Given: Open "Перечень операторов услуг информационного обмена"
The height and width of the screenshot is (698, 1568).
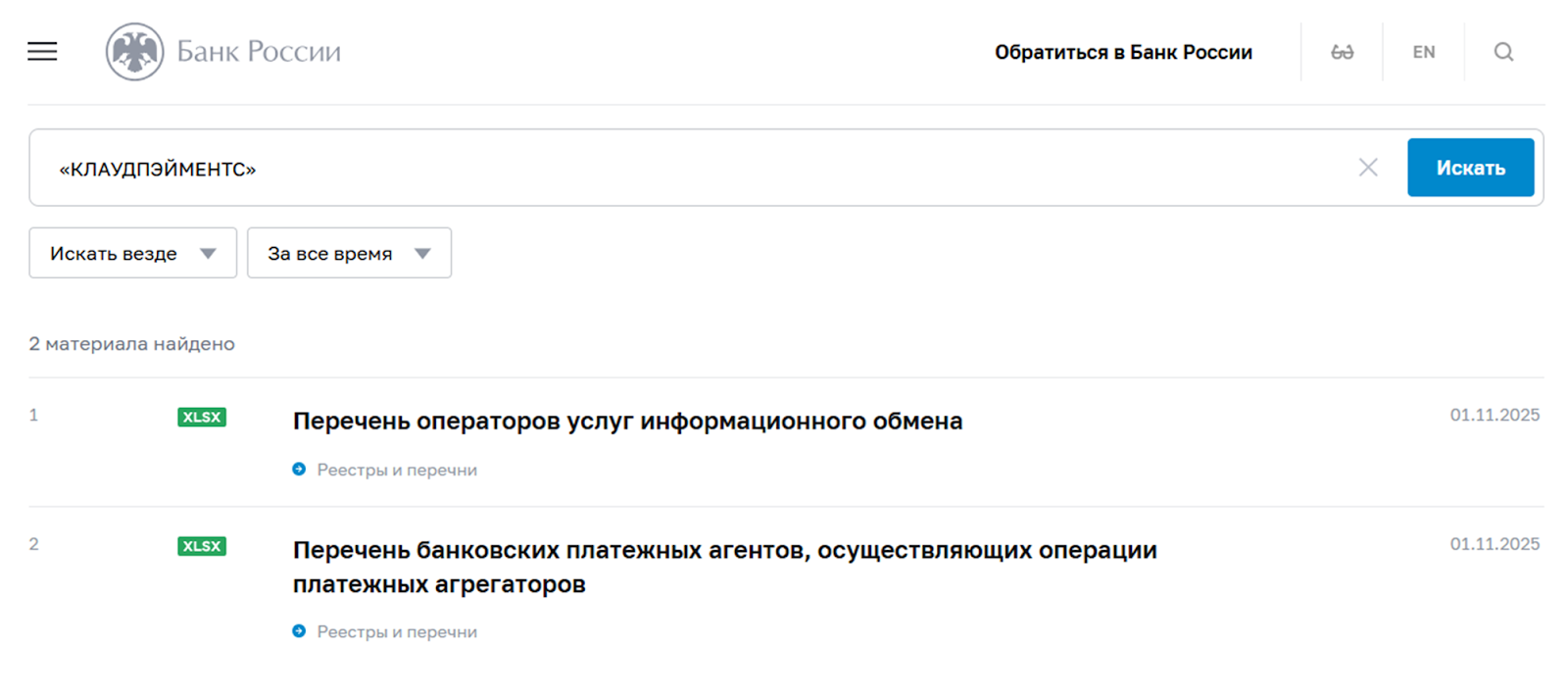Looking at the screenshot, I should [x=627, y=422].
